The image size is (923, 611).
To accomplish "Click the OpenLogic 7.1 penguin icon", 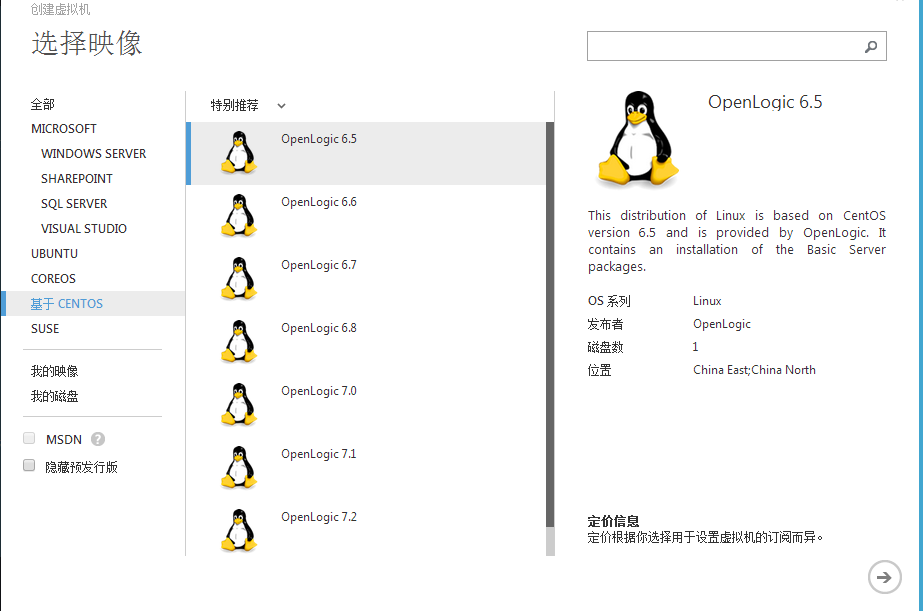I will (239, 467).
